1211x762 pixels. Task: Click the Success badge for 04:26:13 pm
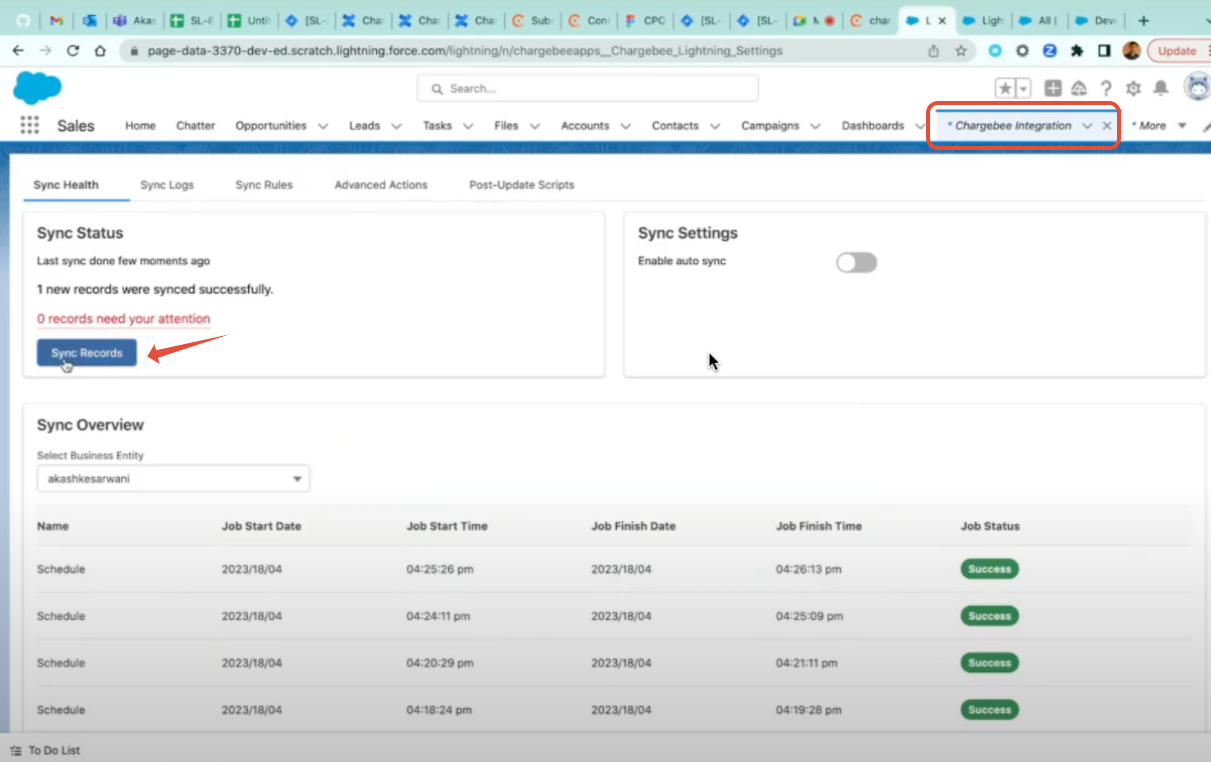coord(989,569)
